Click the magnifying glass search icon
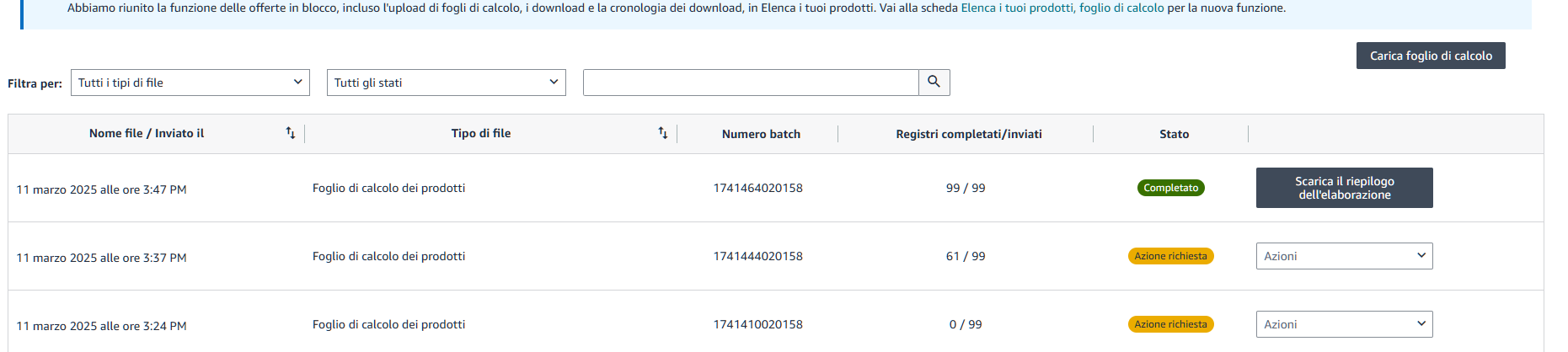This screenshot has width=1568, height=352. point(934,82)
